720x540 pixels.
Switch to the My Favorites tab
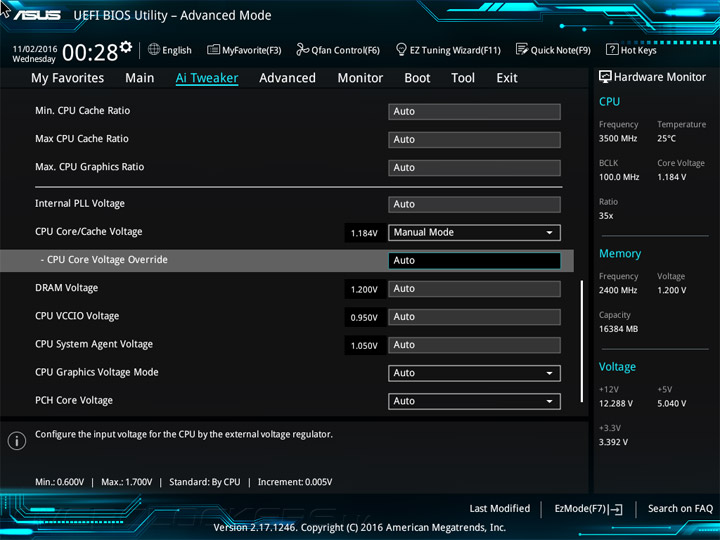point(68,78)
